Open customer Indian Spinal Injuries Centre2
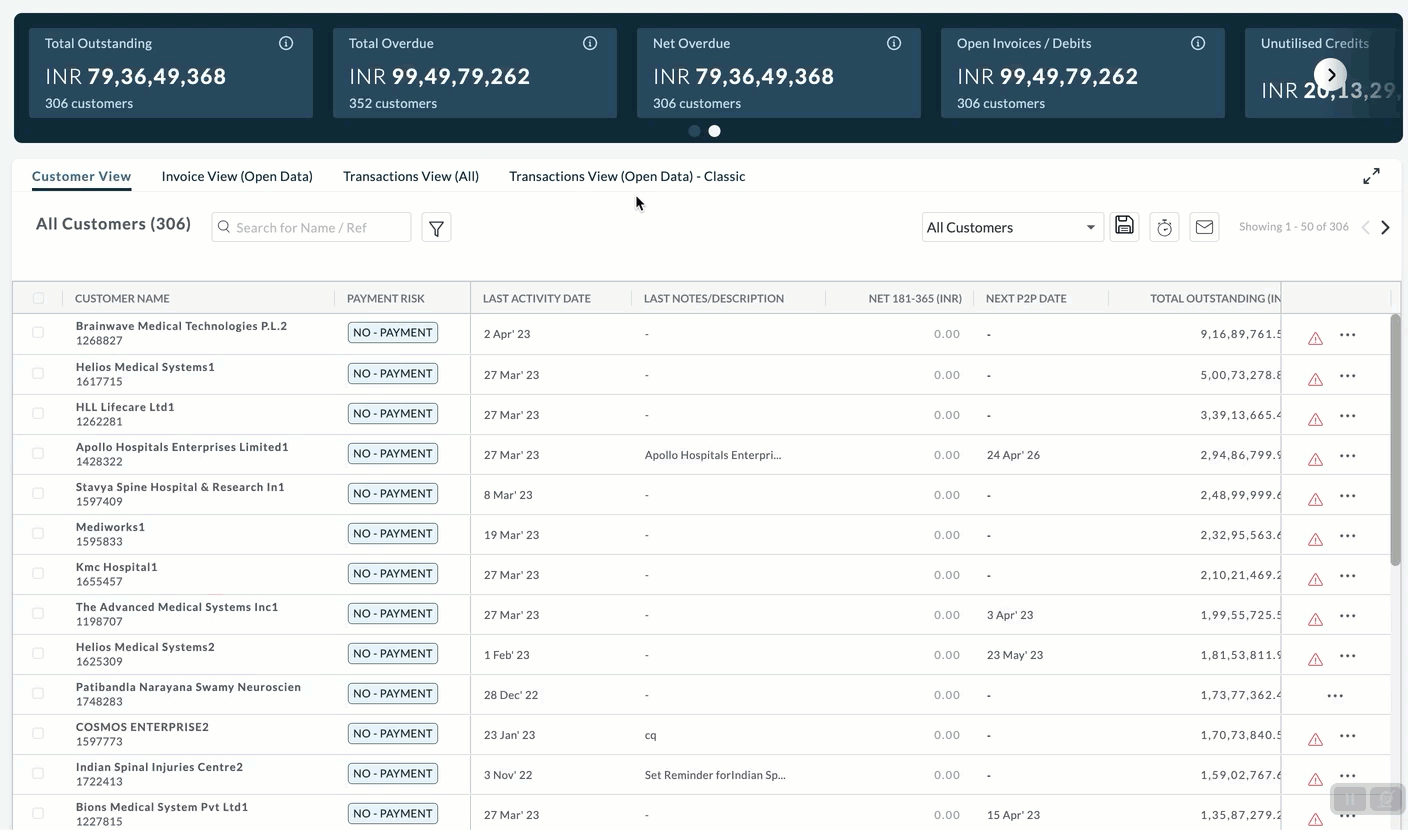1408x830 pixels. (159, 767)
